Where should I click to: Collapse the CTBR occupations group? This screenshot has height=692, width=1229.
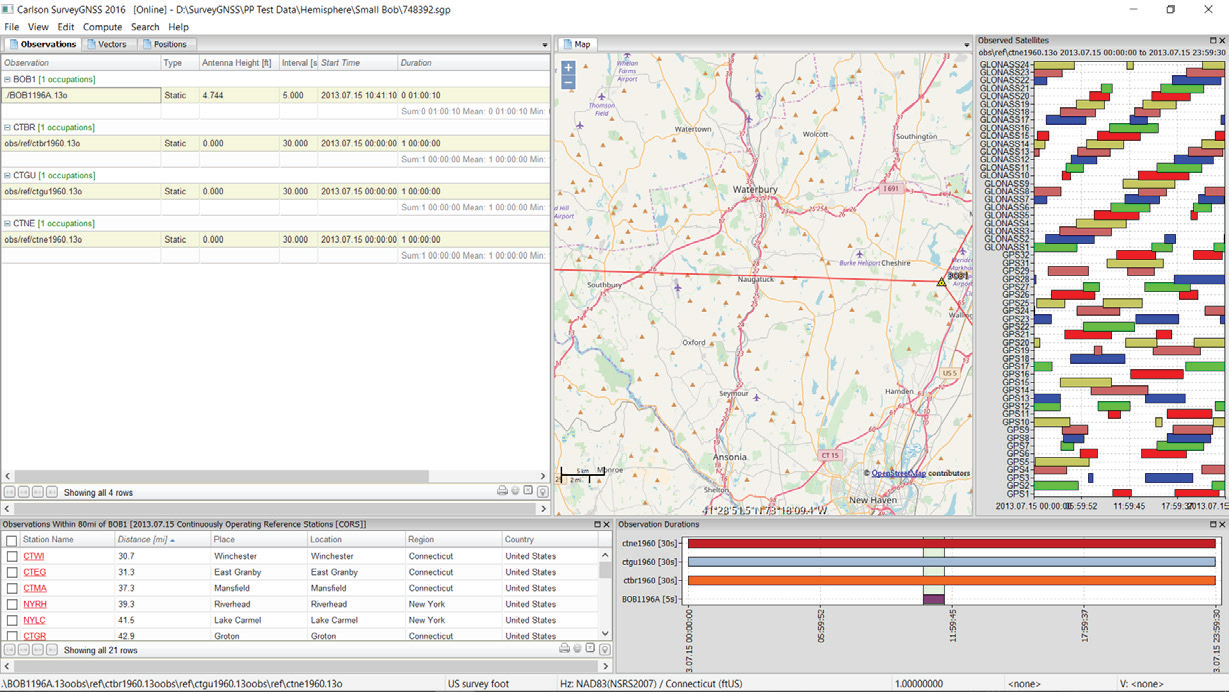(x=7, y=127)
